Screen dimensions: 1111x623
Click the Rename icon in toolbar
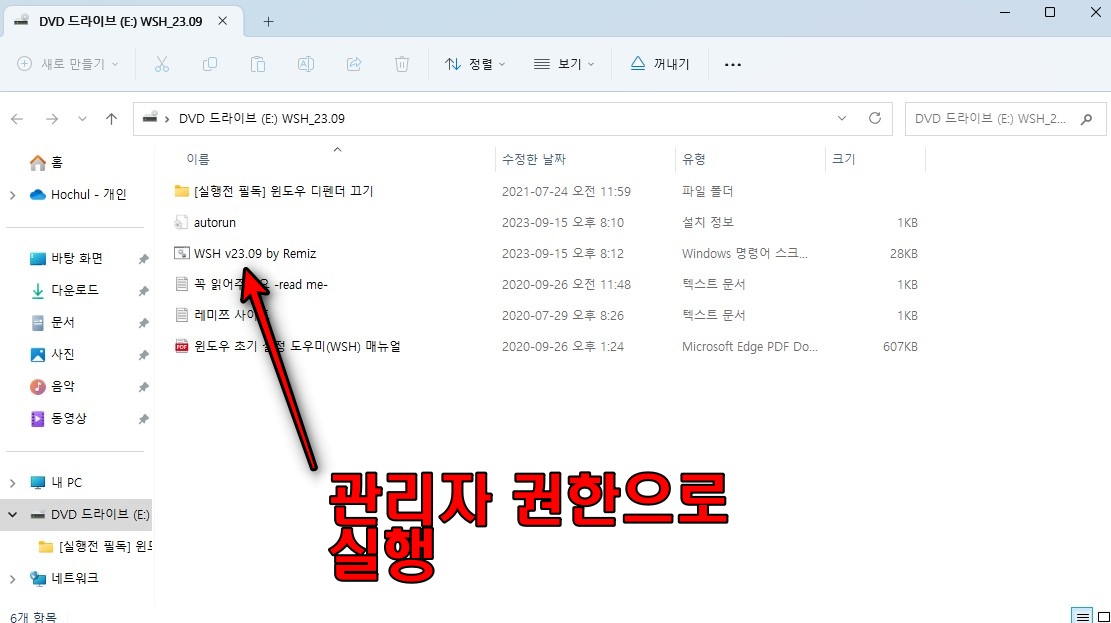[x=305, y=64]
